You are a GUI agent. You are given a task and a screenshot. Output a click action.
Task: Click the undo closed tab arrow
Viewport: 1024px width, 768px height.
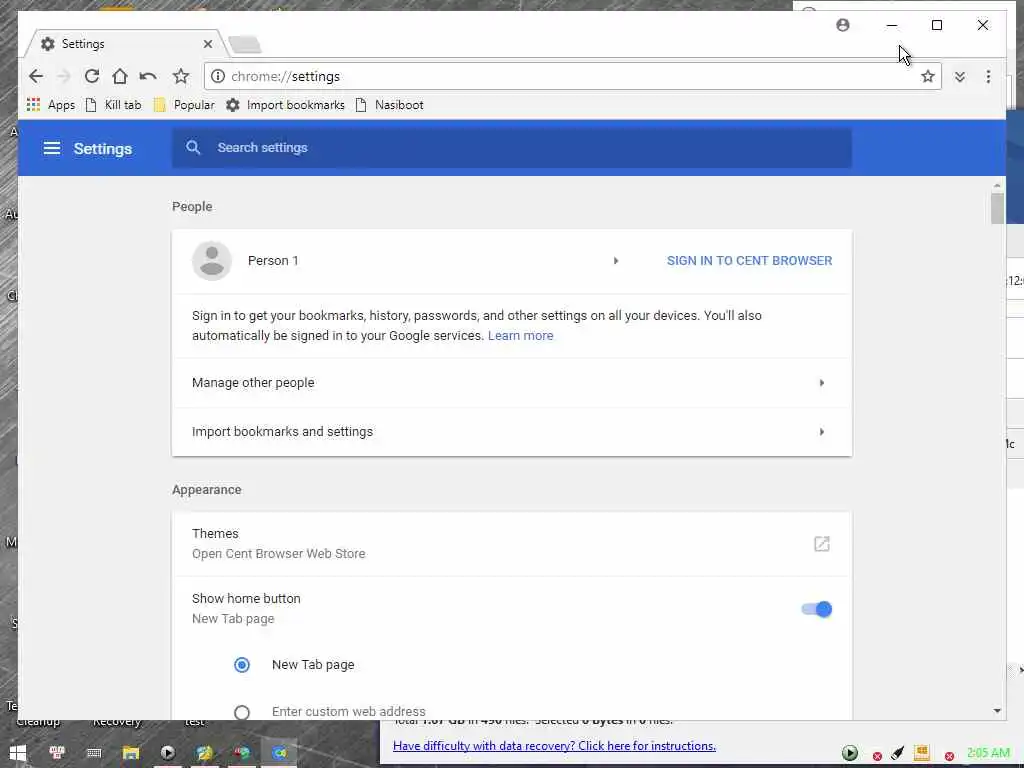point(148,76)
